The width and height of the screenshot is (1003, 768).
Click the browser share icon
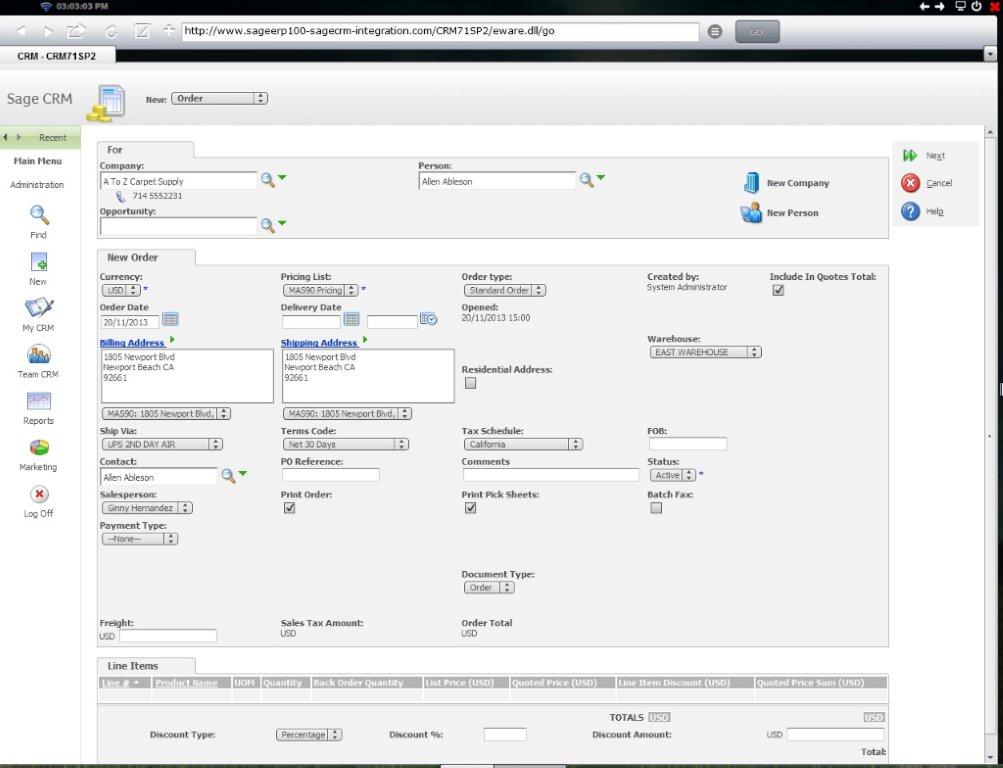[76, 31]
